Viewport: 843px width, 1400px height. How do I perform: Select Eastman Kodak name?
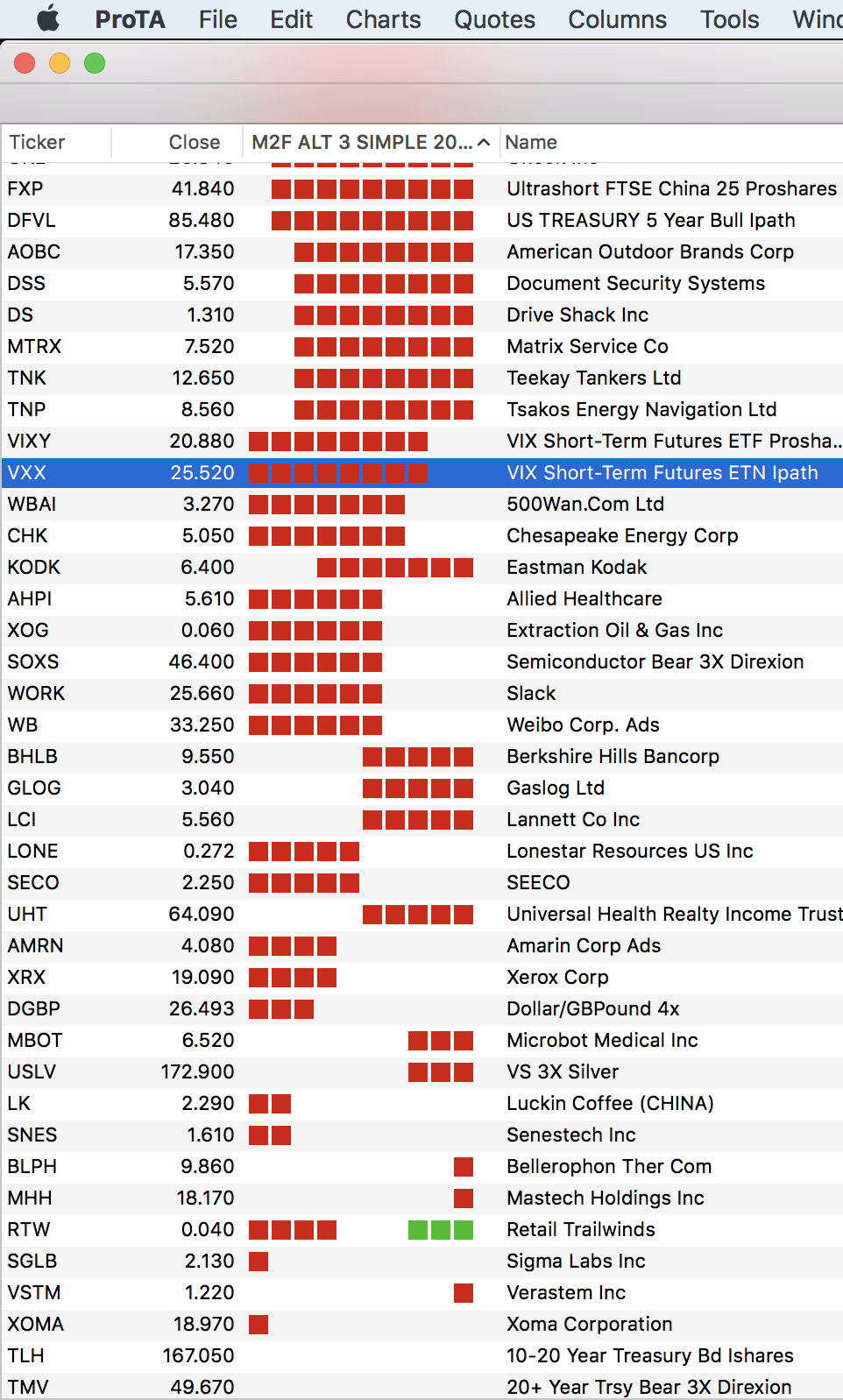tap(577, 567)
